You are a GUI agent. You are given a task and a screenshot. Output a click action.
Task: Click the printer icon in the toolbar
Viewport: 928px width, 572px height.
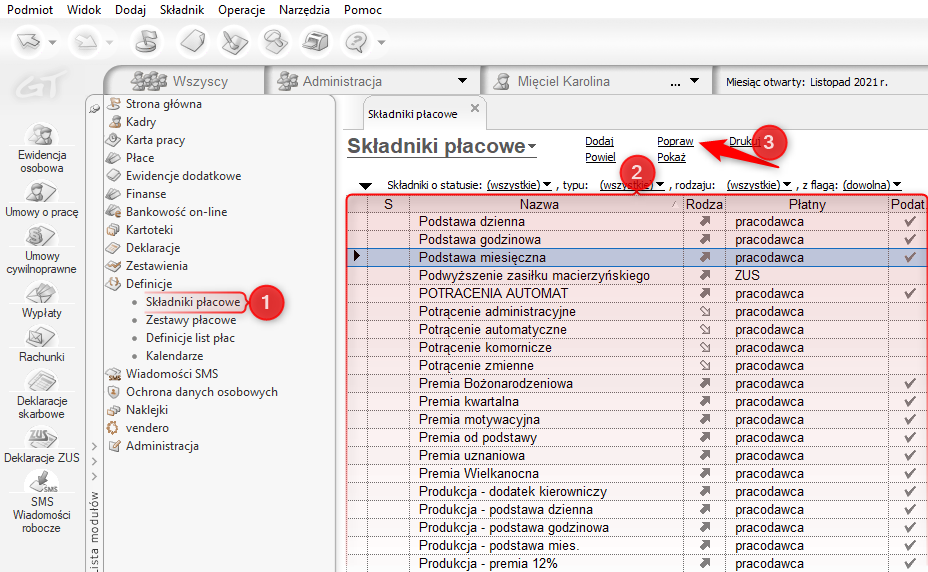315,41
